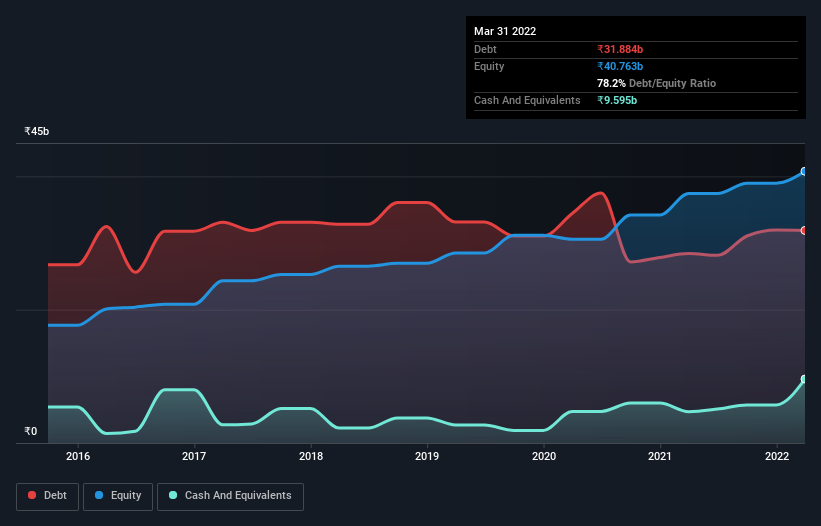This screenshot has width=821, height=526.
Task: Select the blue Equity endpoint marker
Action: pos(804,172)
